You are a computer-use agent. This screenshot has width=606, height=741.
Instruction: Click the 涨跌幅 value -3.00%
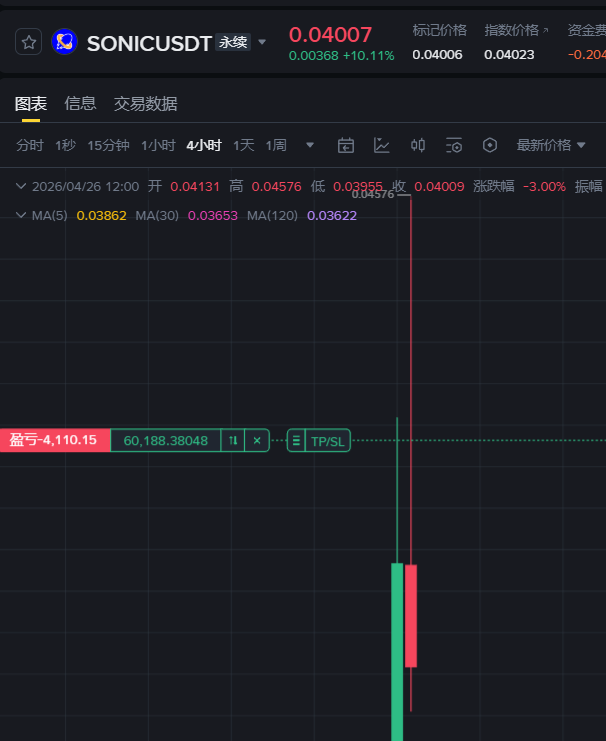(x=544, y=186)
